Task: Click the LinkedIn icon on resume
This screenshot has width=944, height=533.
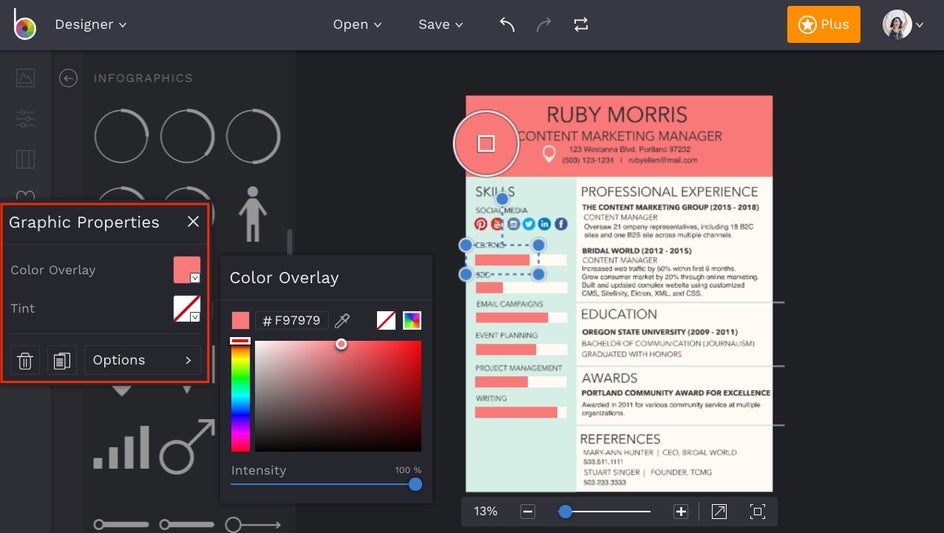Action: pyautogui.click(x=544, y=224)
